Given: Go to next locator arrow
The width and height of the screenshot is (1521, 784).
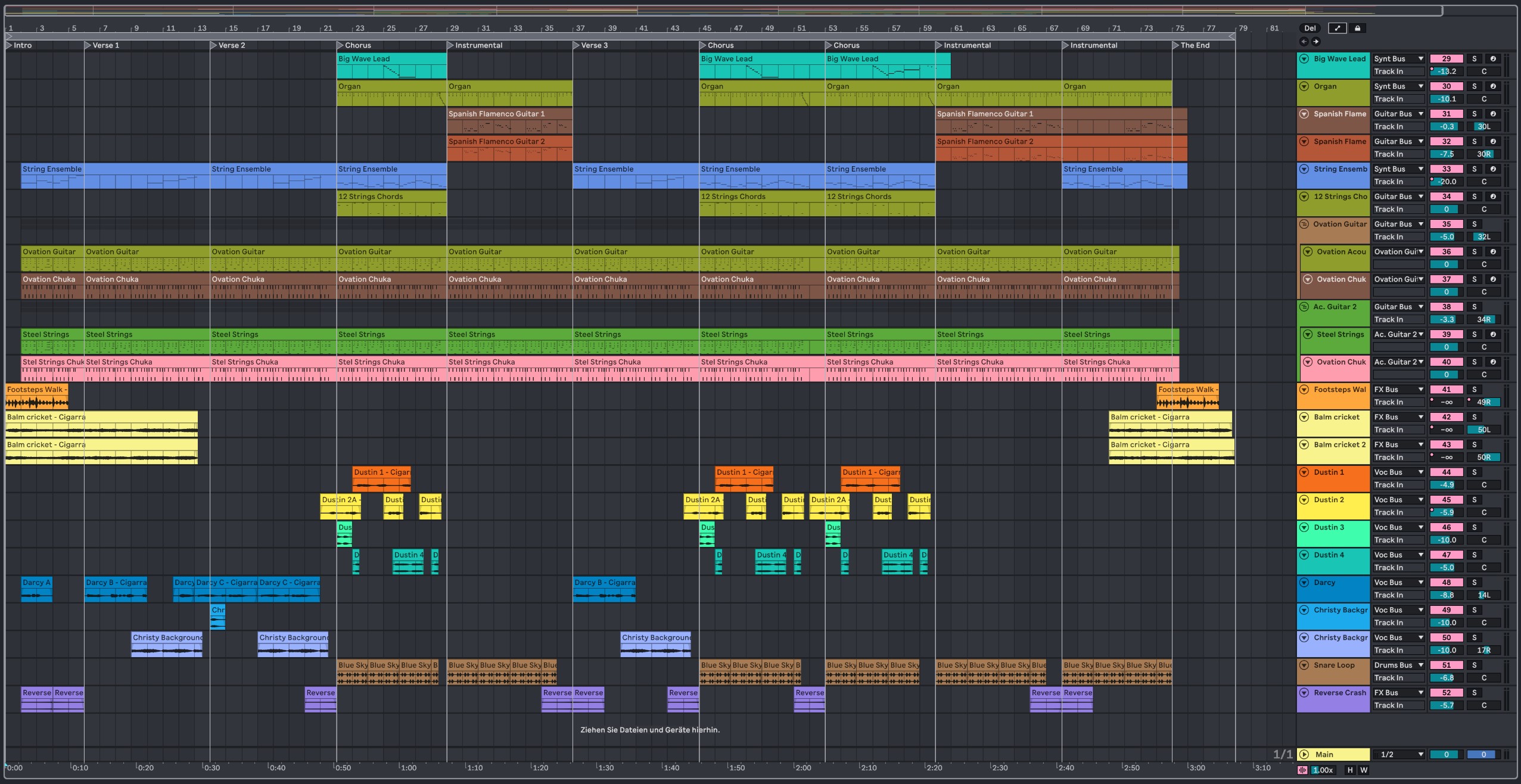Looking at the screenshot, I should tap(1316, 42).
